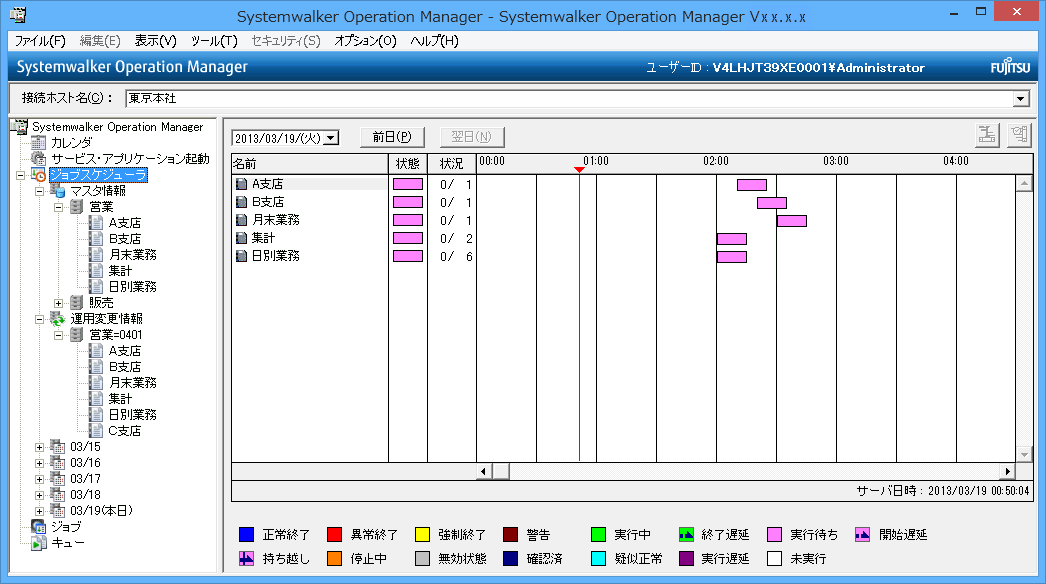The height and width of the screenshot is (584, 1046).
Task: Click the yellow 強制終了 legend swatch
Action: [422, 535]
